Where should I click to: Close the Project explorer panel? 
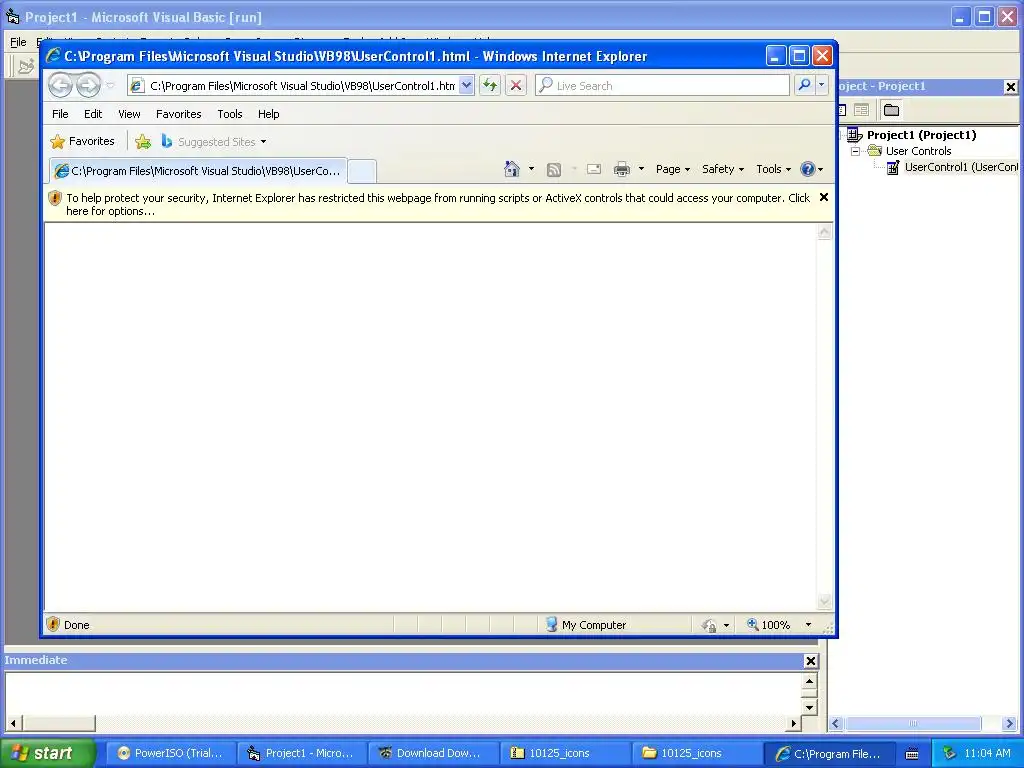[1010, 86]
